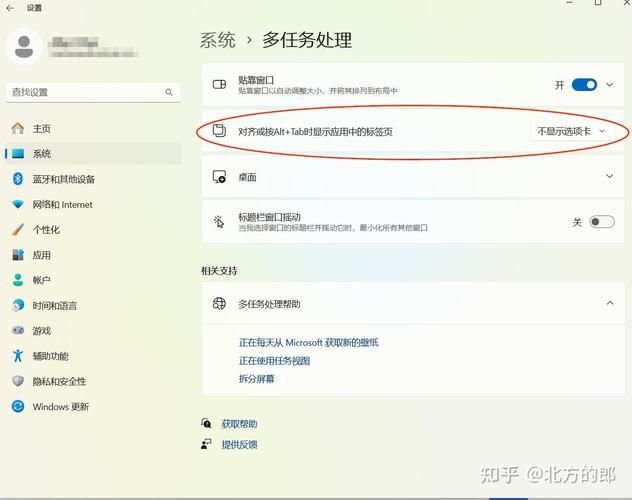The width and height of the screenshot is (632, 500).
Task: Open the 时间和语言 clock globe icon
Action: [18, 305]
